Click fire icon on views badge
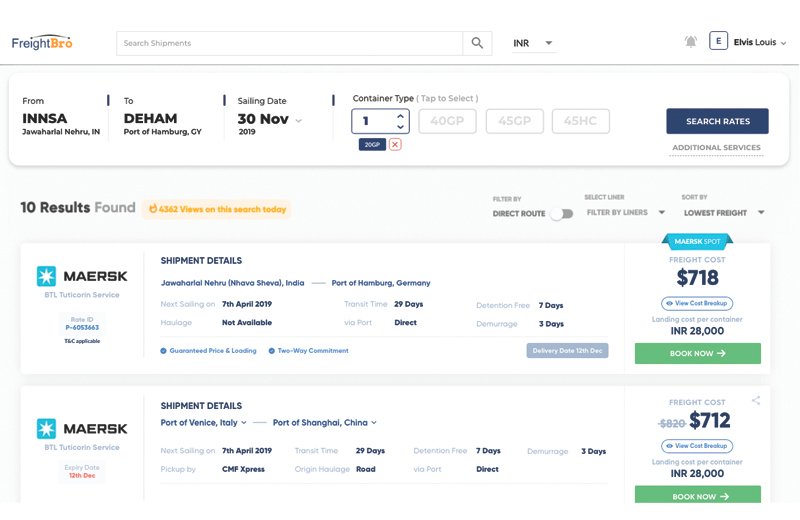Screen dimensions: 800x520 pos(153,209)
